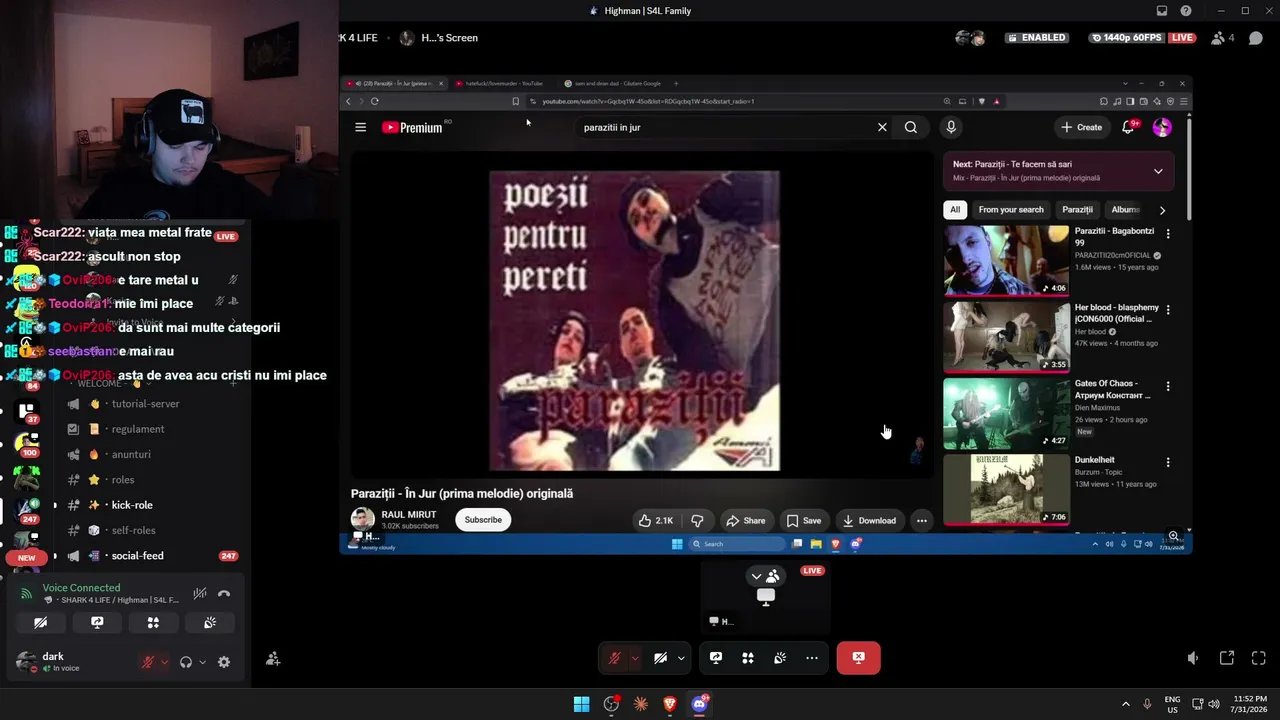Click the YouTube Premium logo in stream
Viewport: 1280px width, 720px height.
(411, 127)
